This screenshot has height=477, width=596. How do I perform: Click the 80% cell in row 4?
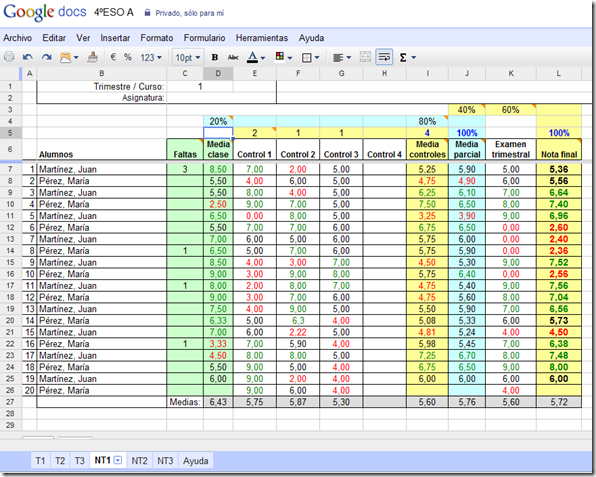coord(427,122)
